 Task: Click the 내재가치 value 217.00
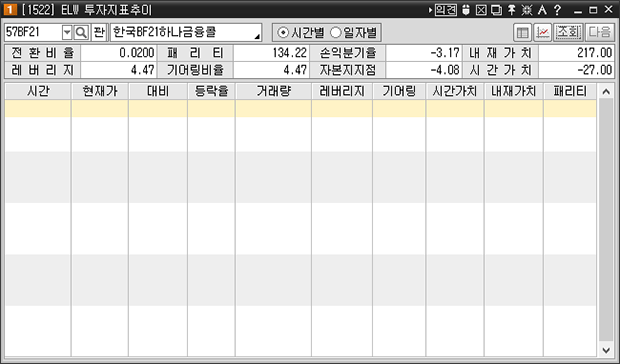tap(576, 53)
